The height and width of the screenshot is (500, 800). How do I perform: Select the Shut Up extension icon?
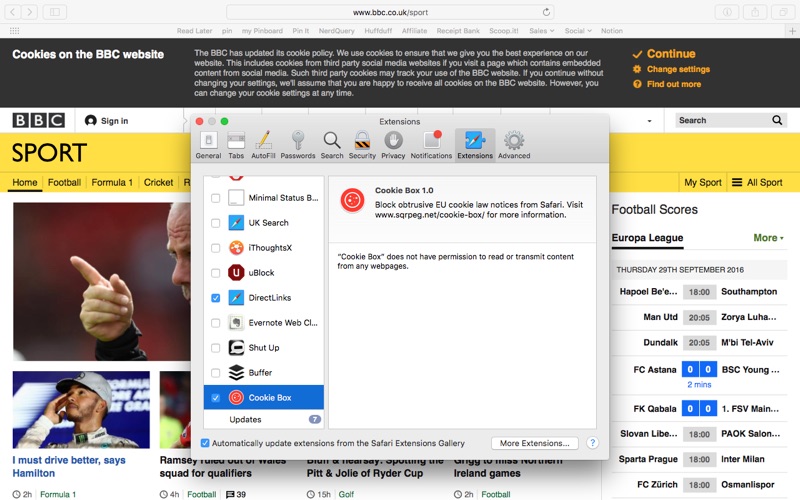pos(236,347)
